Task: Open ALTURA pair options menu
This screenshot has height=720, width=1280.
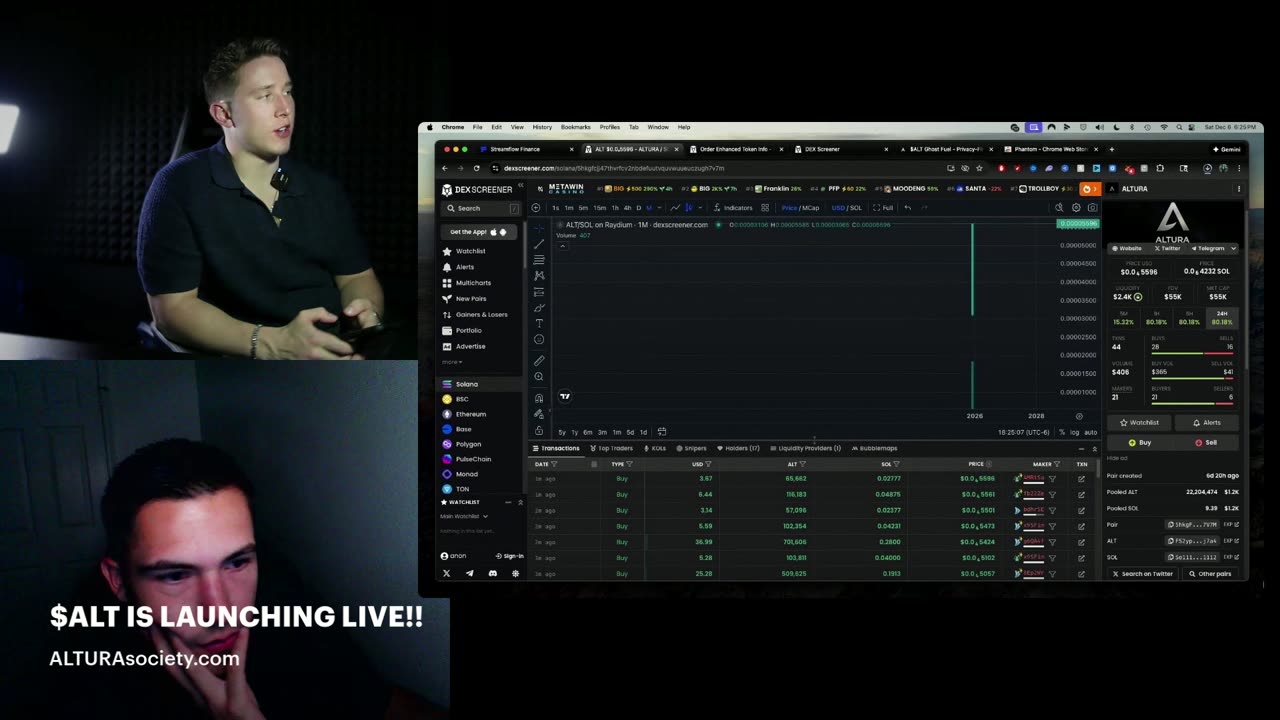Action: click(x=1238, y=188)
